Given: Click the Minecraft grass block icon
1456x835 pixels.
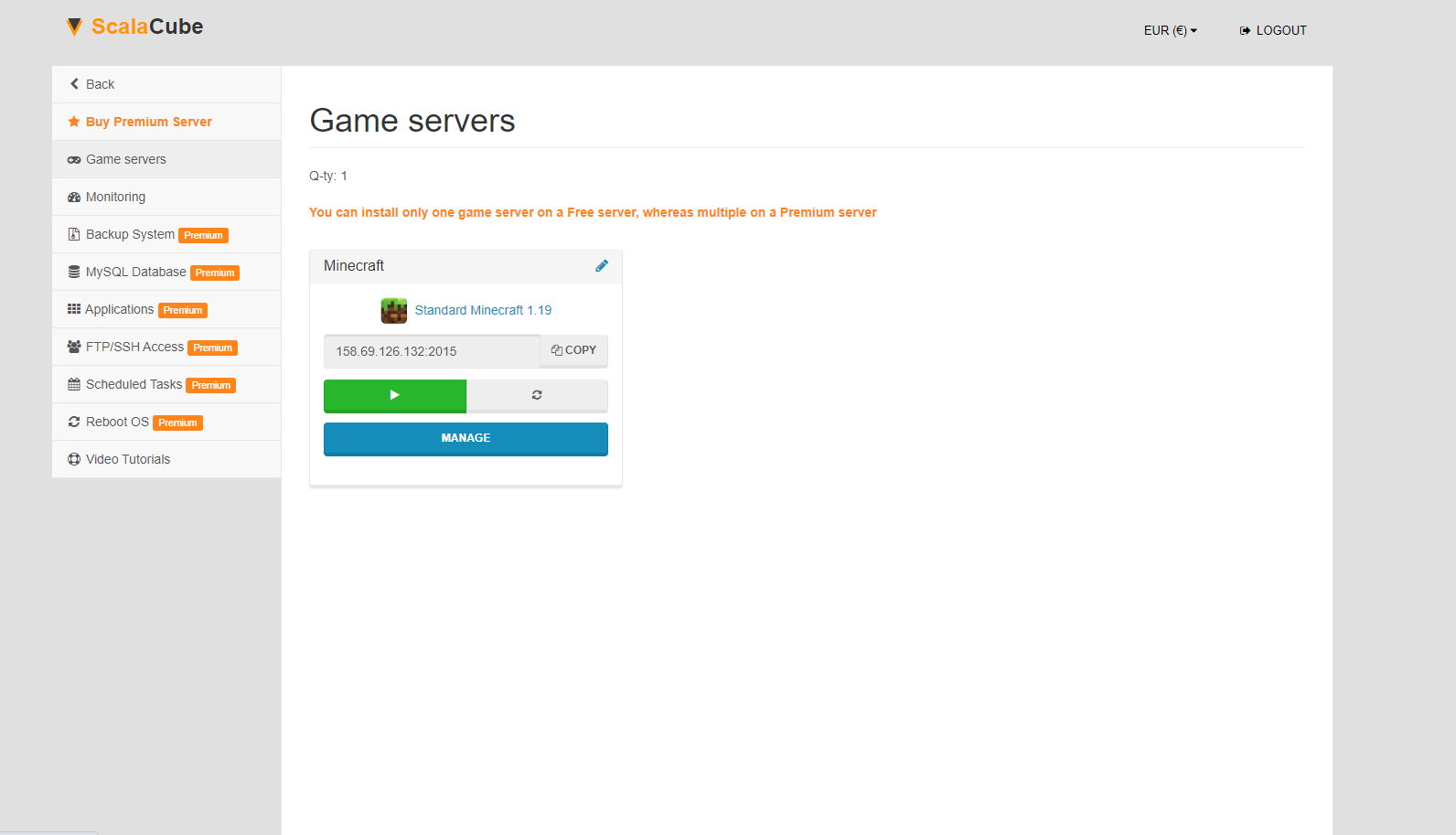Looking at the screenshot, I should tap(394, 311).
